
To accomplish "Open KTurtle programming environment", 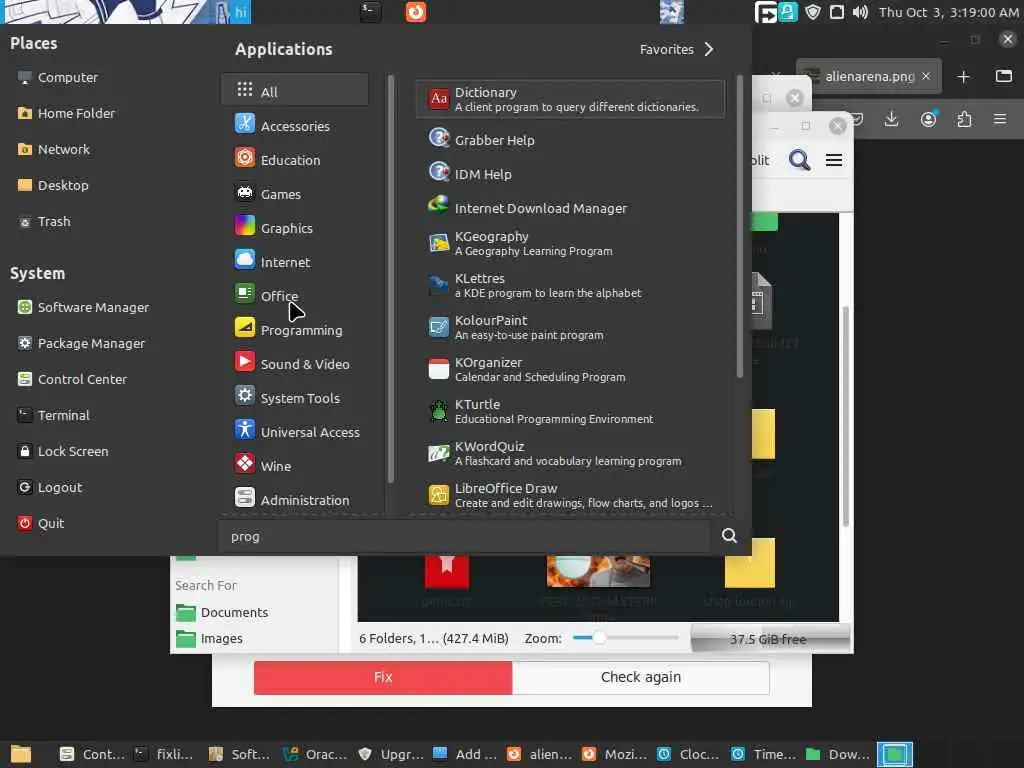I will pos(569,411).
